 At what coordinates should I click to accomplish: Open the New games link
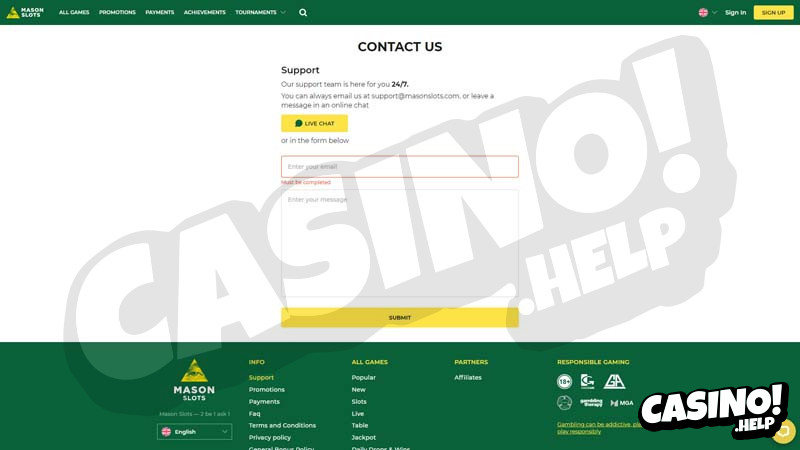pos(359,389)
